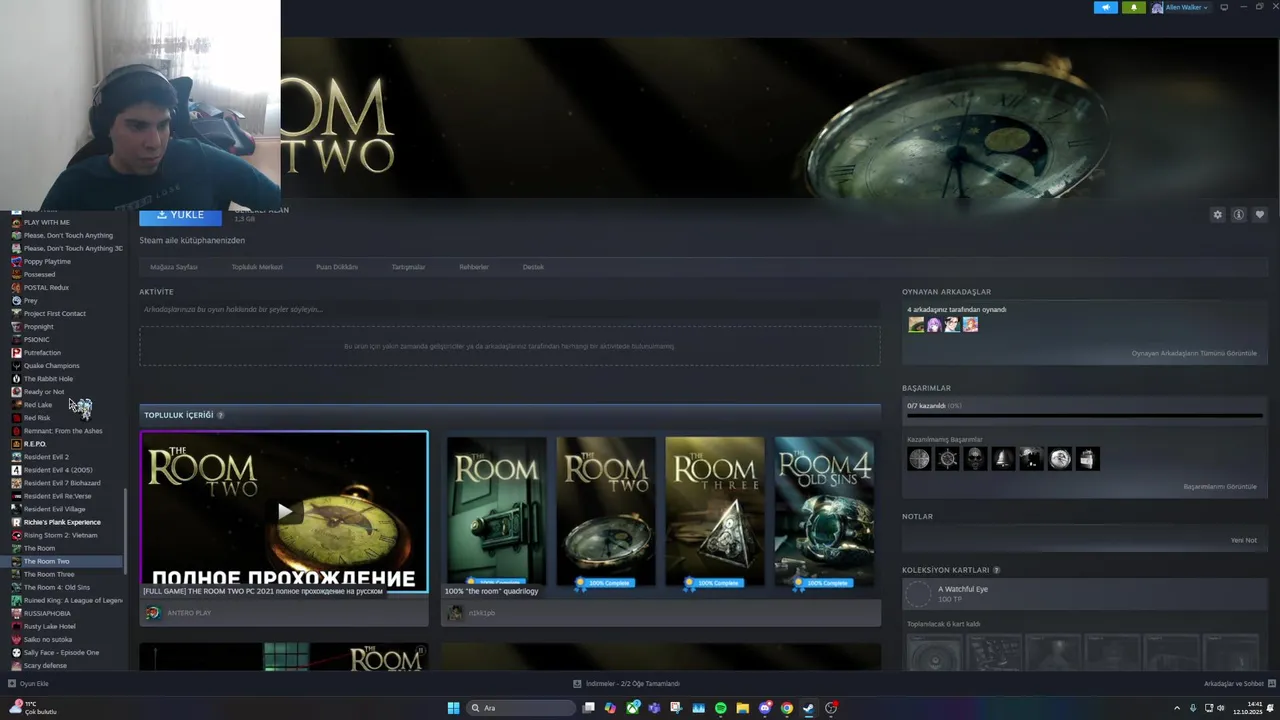Add The Room Two to favorites heart

(1259, 215)
